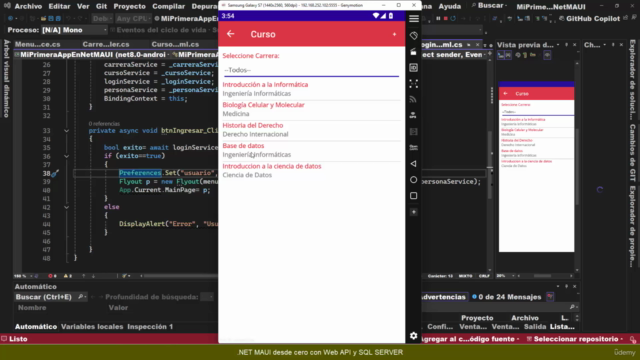Tap the Android back triangle in Genymotion sidebar
The height and width of the screenshot is (360, 640).
click(x=413, y=164)
